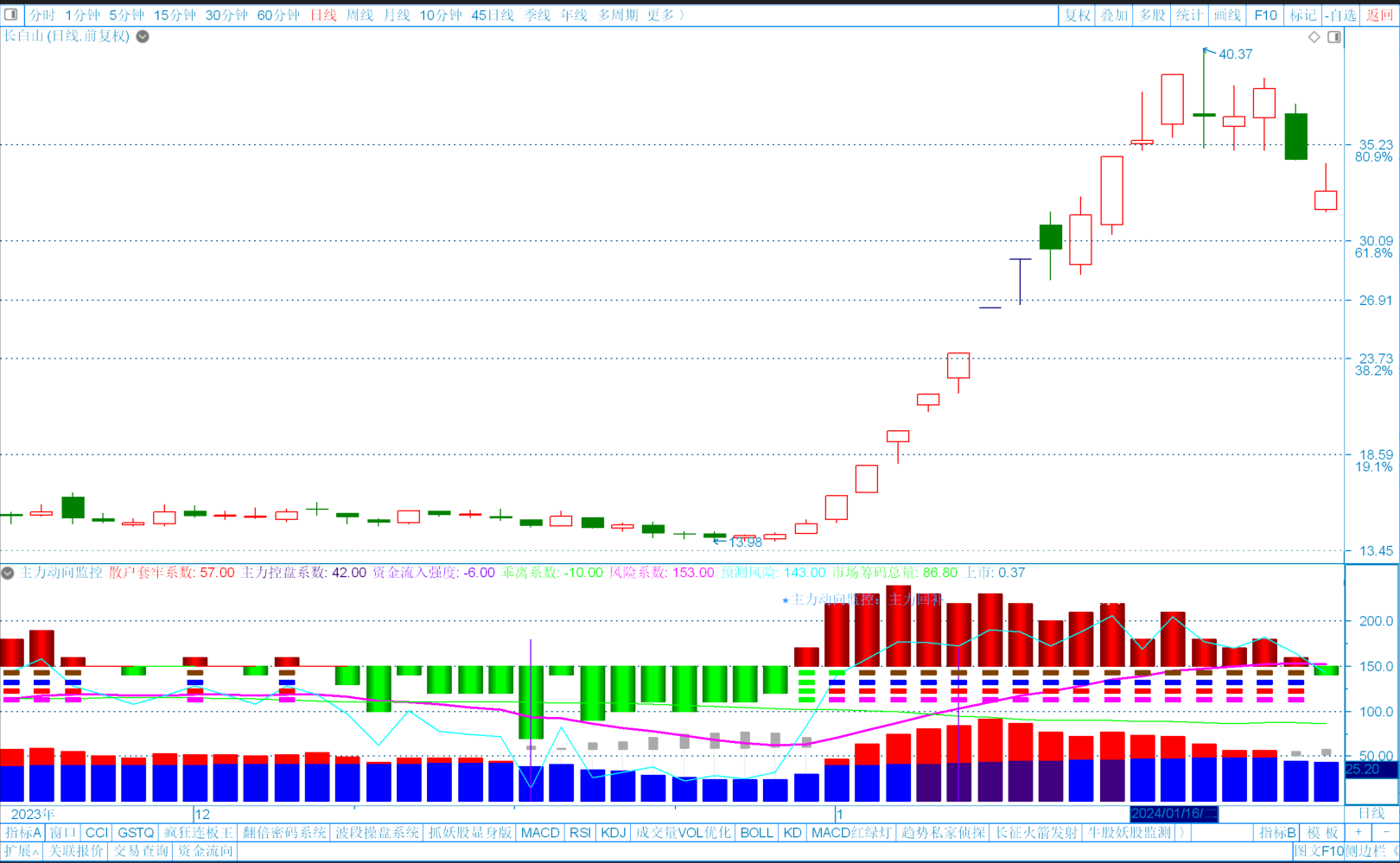Select the 10分钟 period
The image size is (1400, 863).
pyautogui.click(x=441, y=15)
